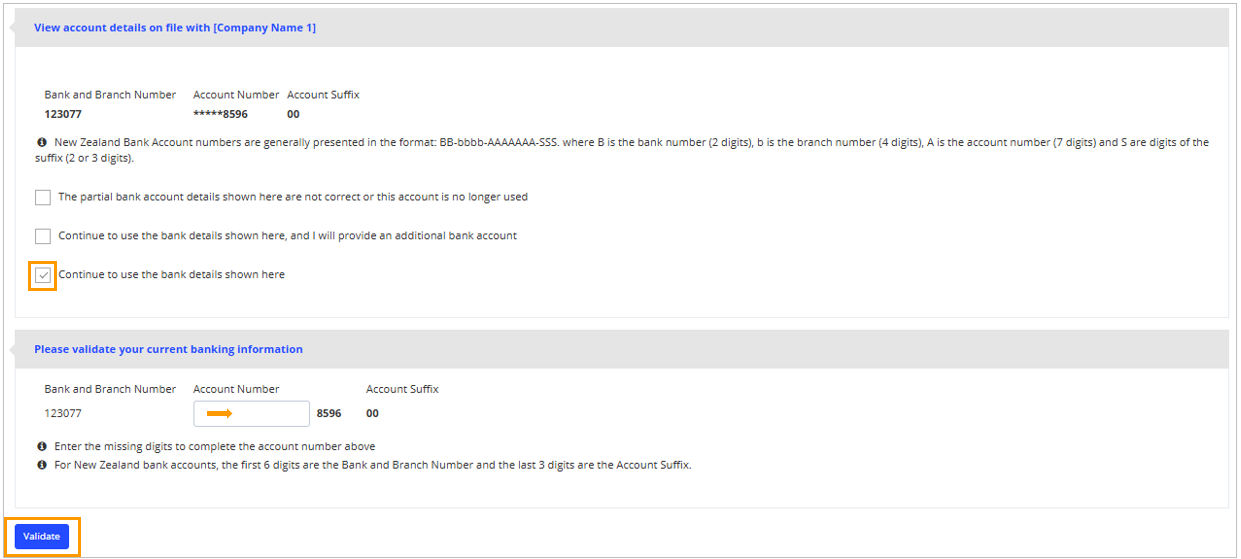Click account suffix 00 in account details section
1241x559 pixels.
[x=293, y=114]
